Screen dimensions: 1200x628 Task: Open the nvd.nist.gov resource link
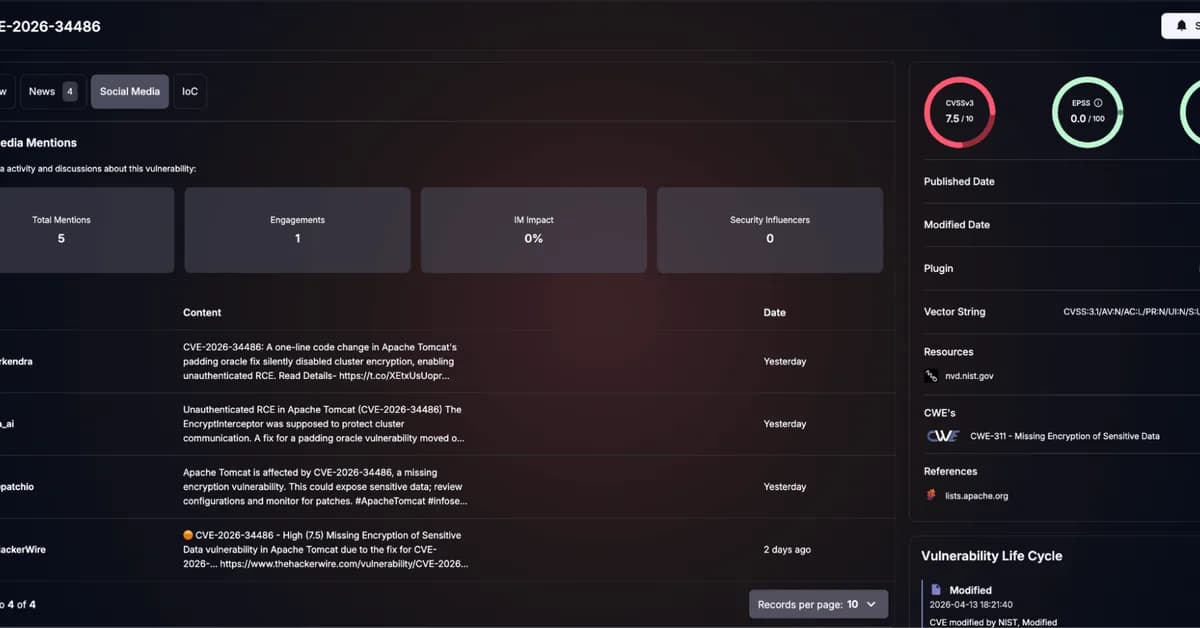(x=969, y=376)
